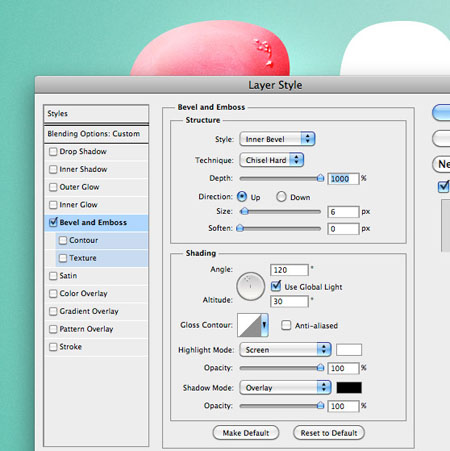Click the Make Default button
The width and height of the screenshot is (450, 451).
pyautogui.click(x=246, y=433)
